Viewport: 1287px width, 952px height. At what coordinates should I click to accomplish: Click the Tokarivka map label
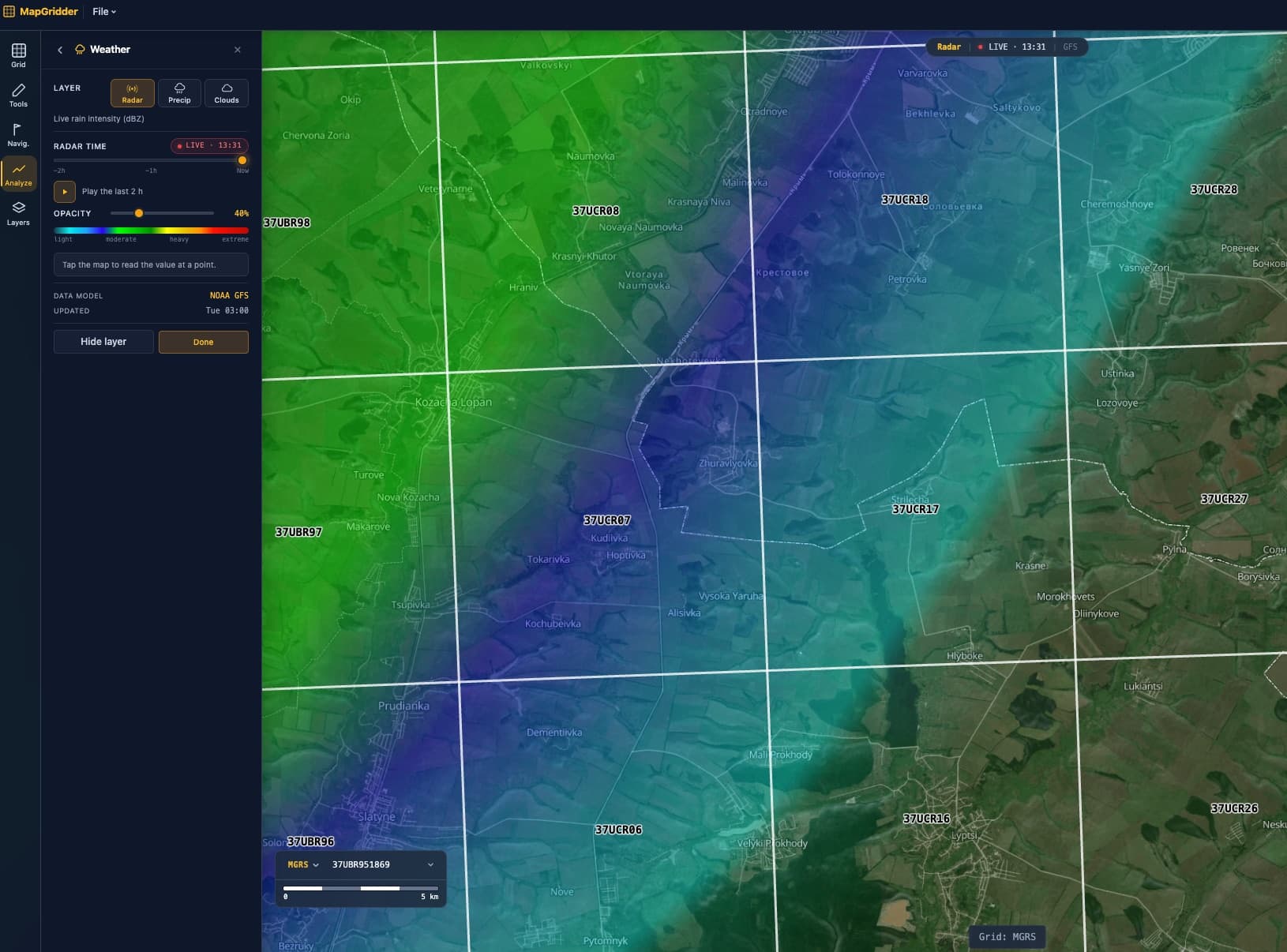pyautogui.click(x=548, y=559)
